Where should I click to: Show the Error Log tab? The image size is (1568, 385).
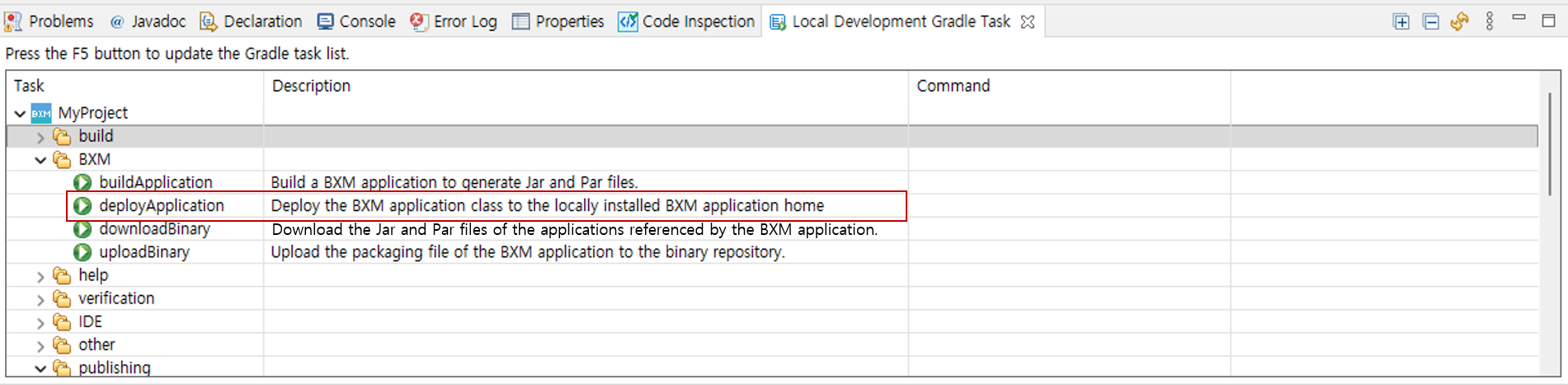click(454, 21)
